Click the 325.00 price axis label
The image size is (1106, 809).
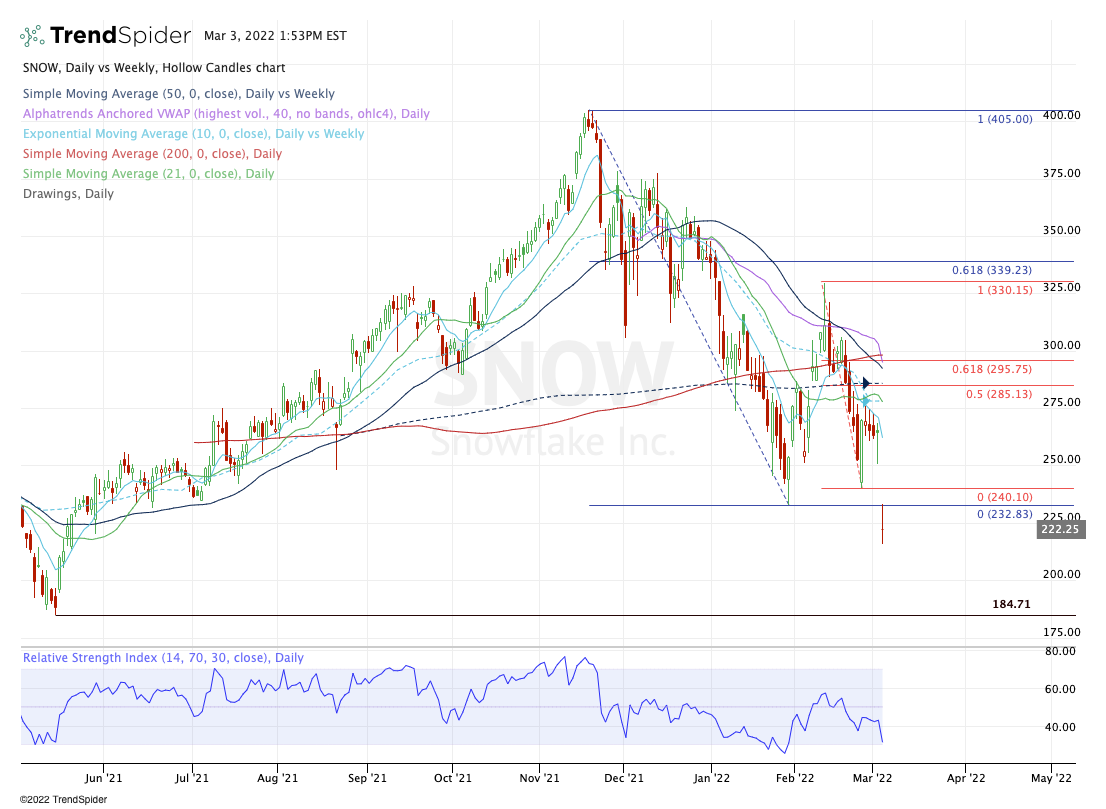[x=1062, y=287]
